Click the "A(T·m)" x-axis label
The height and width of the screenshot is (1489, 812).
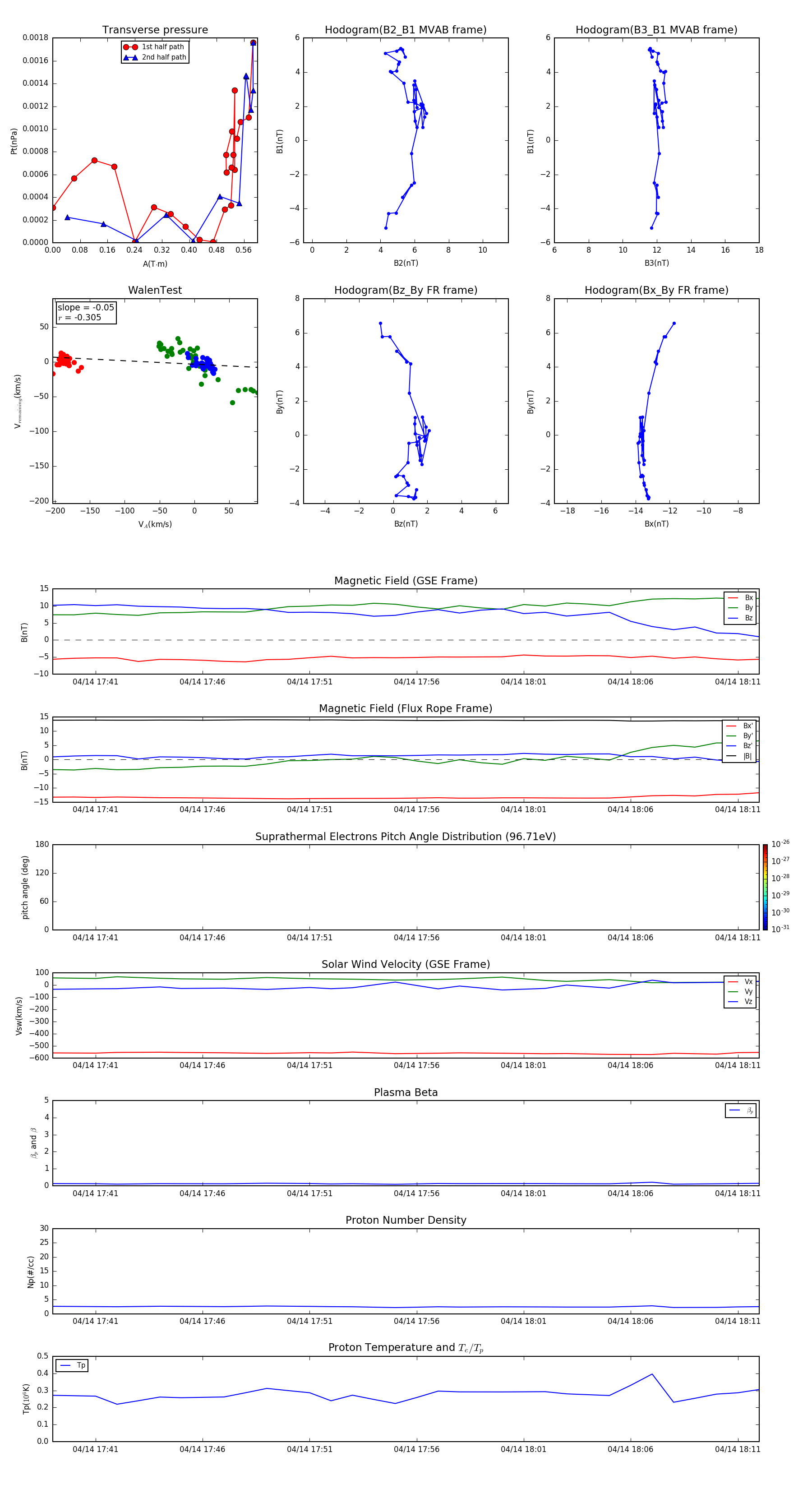tap(155, 264)
